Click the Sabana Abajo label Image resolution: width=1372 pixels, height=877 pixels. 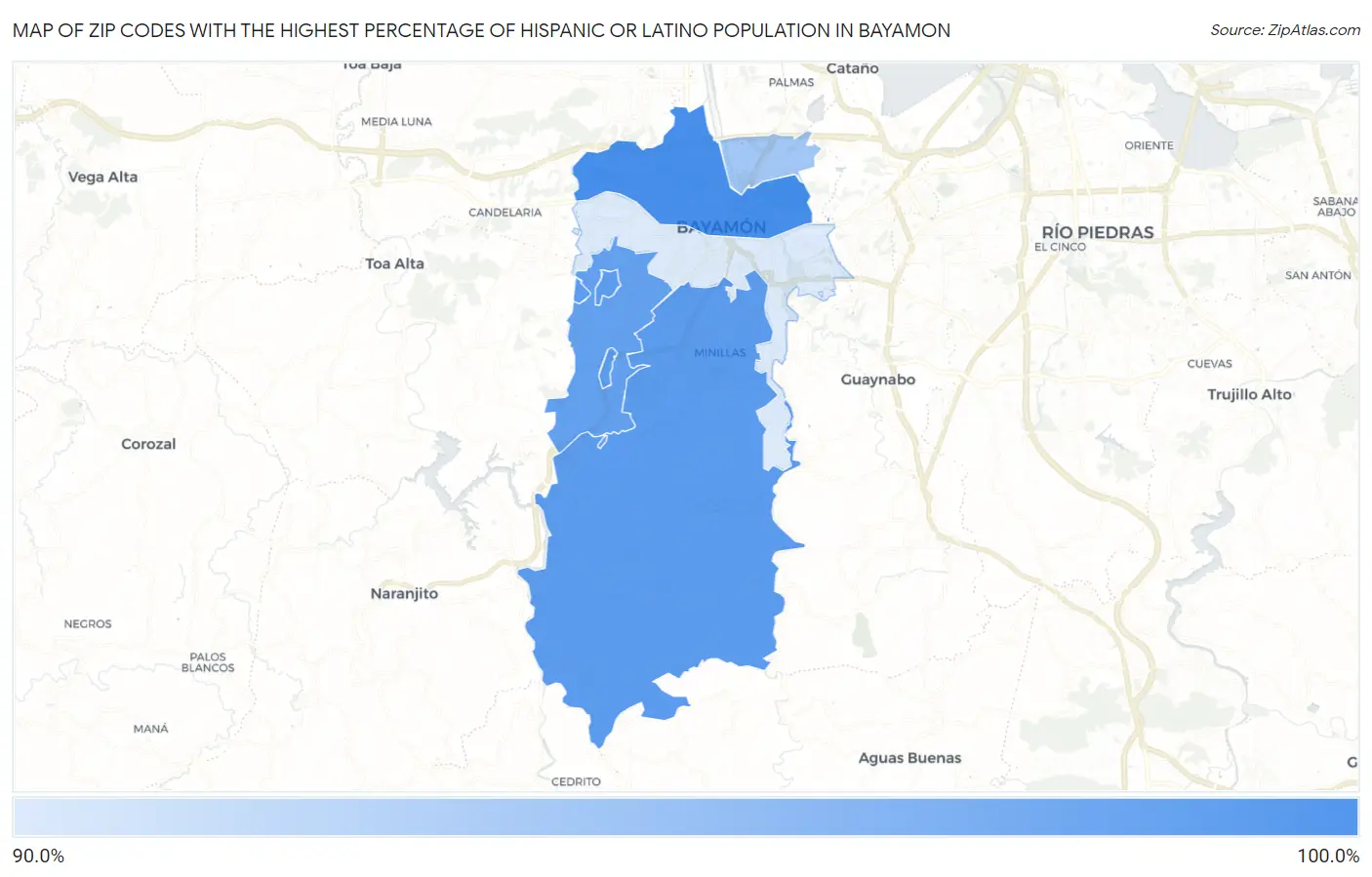tap(1335, 207)
